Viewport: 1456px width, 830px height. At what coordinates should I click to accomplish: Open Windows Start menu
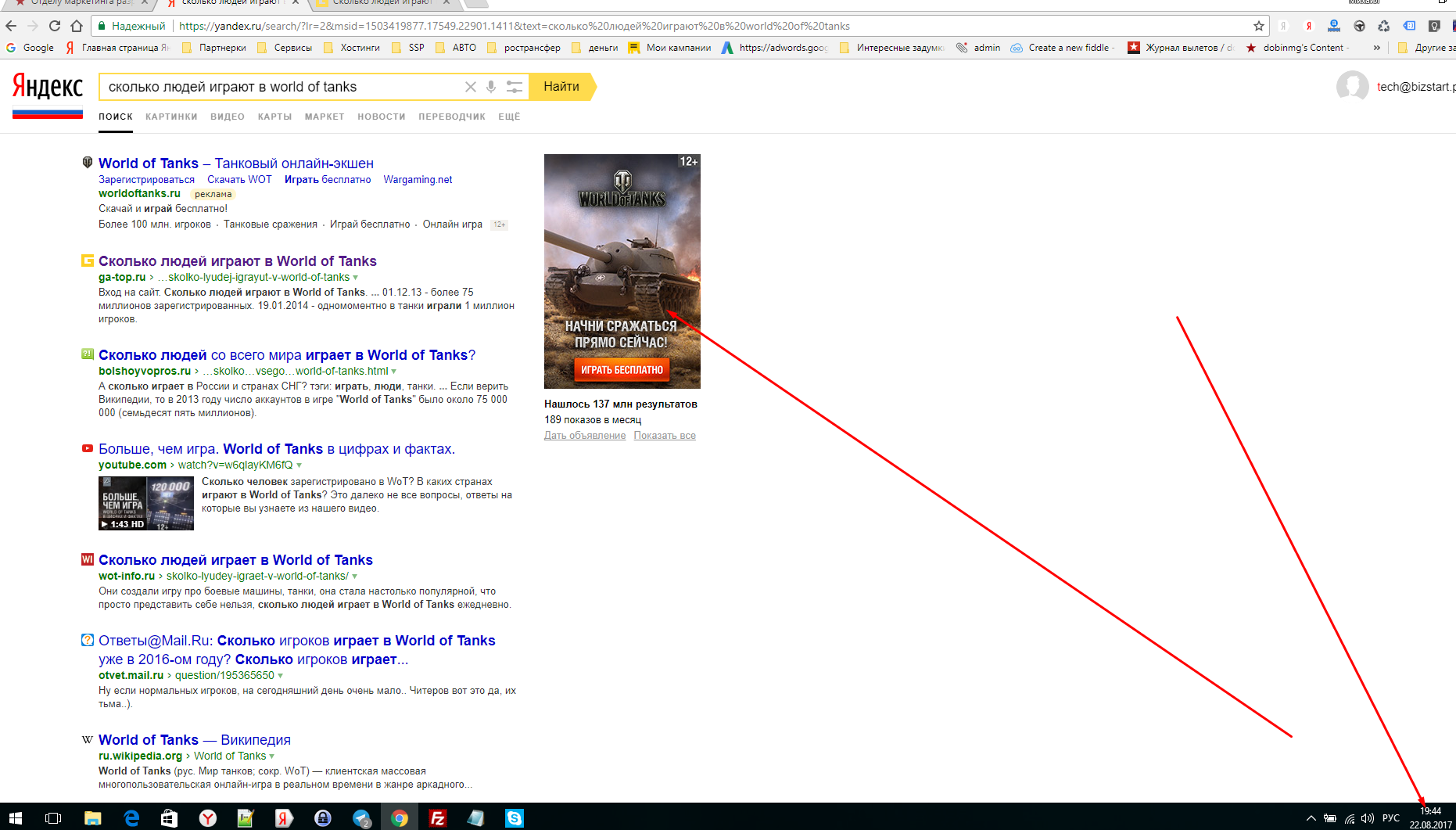point(15,818)
